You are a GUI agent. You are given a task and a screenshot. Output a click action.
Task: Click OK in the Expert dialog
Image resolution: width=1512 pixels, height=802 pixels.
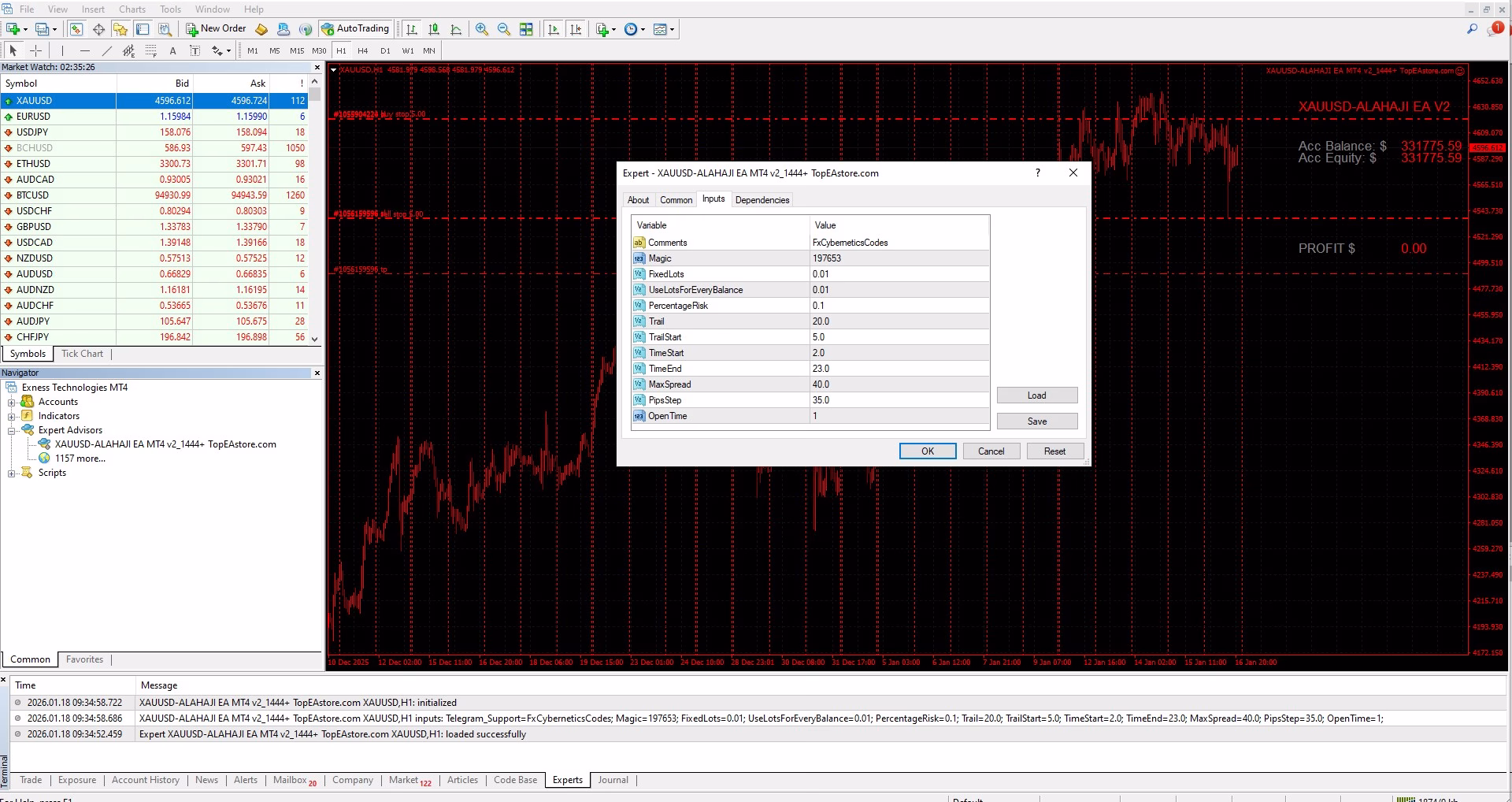928,451
